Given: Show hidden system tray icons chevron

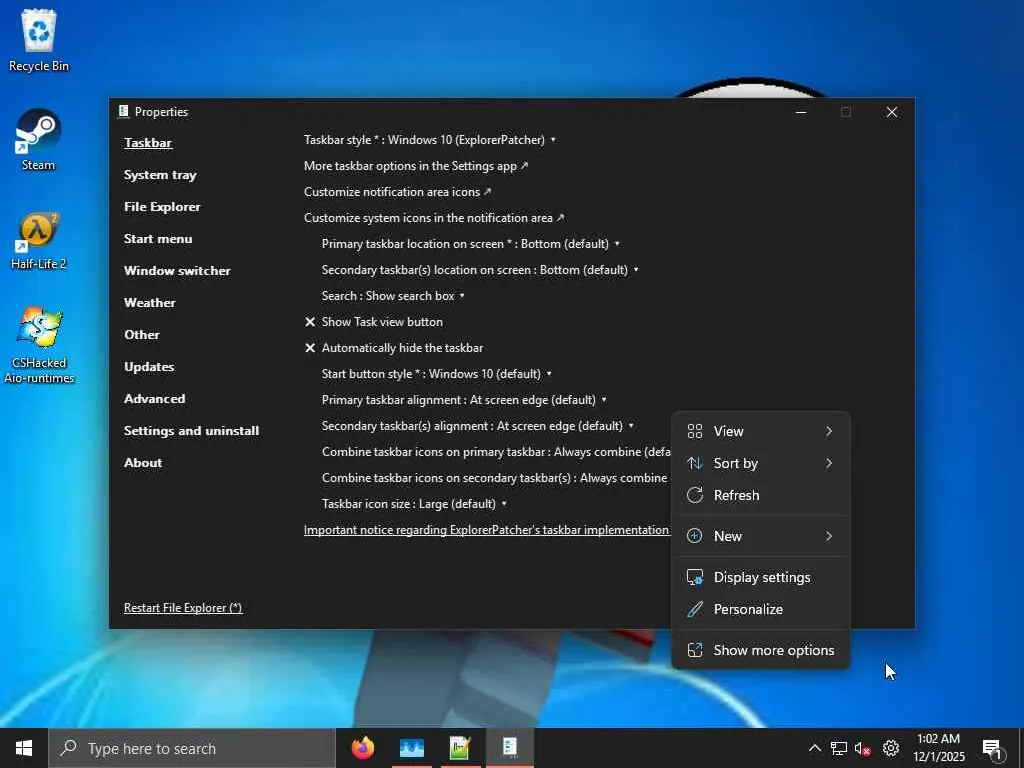Looking at the screenshot, I should click(x=814, y=748).
